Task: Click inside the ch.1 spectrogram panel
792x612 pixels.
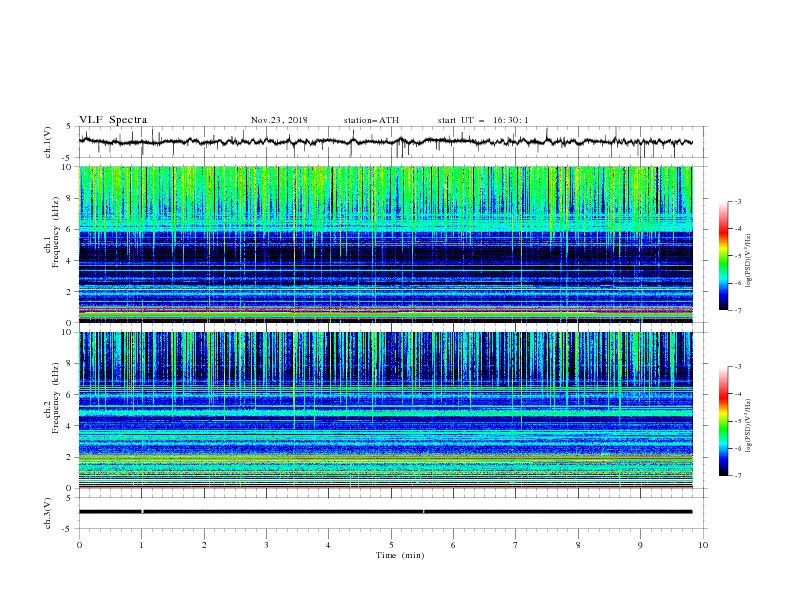Action: (x=385, y=244)
